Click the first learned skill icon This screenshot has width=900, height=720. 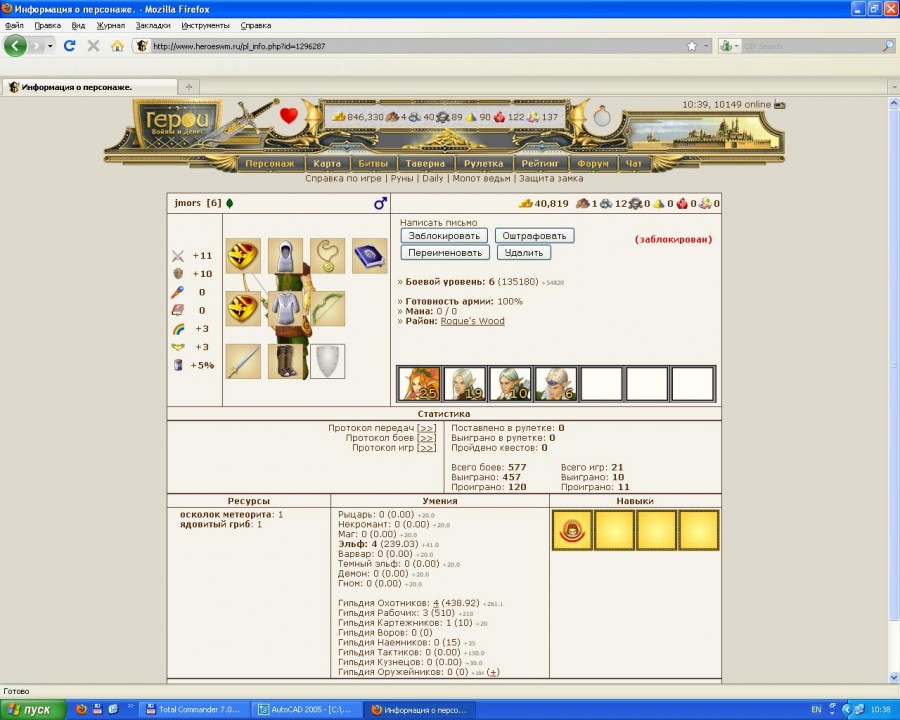tap(572, 530)
